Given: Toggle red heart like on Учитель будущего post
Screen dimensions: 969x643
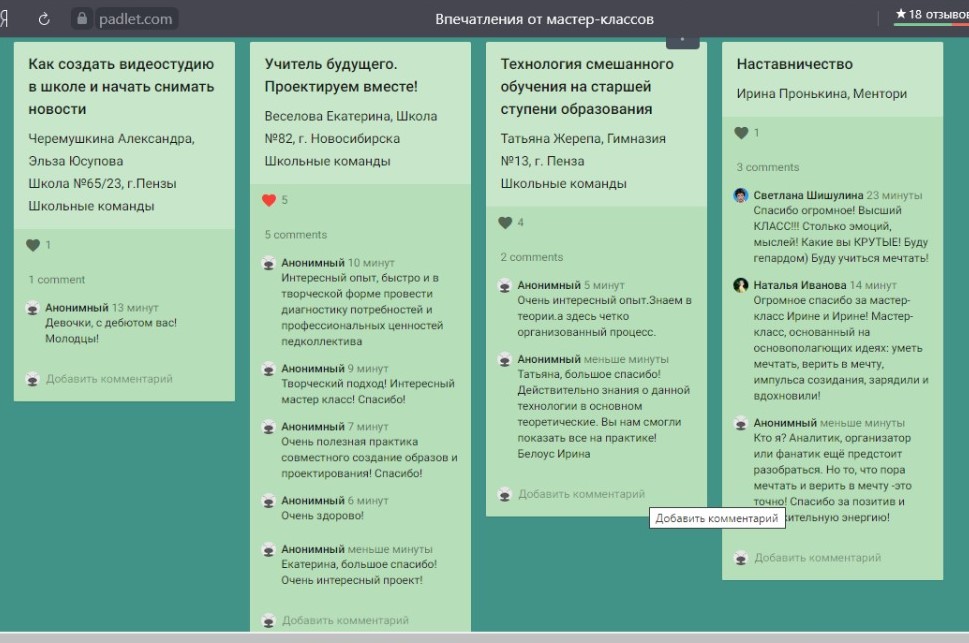Looking at the screenshot, I should pyautogui.click(x=269, y=200).
